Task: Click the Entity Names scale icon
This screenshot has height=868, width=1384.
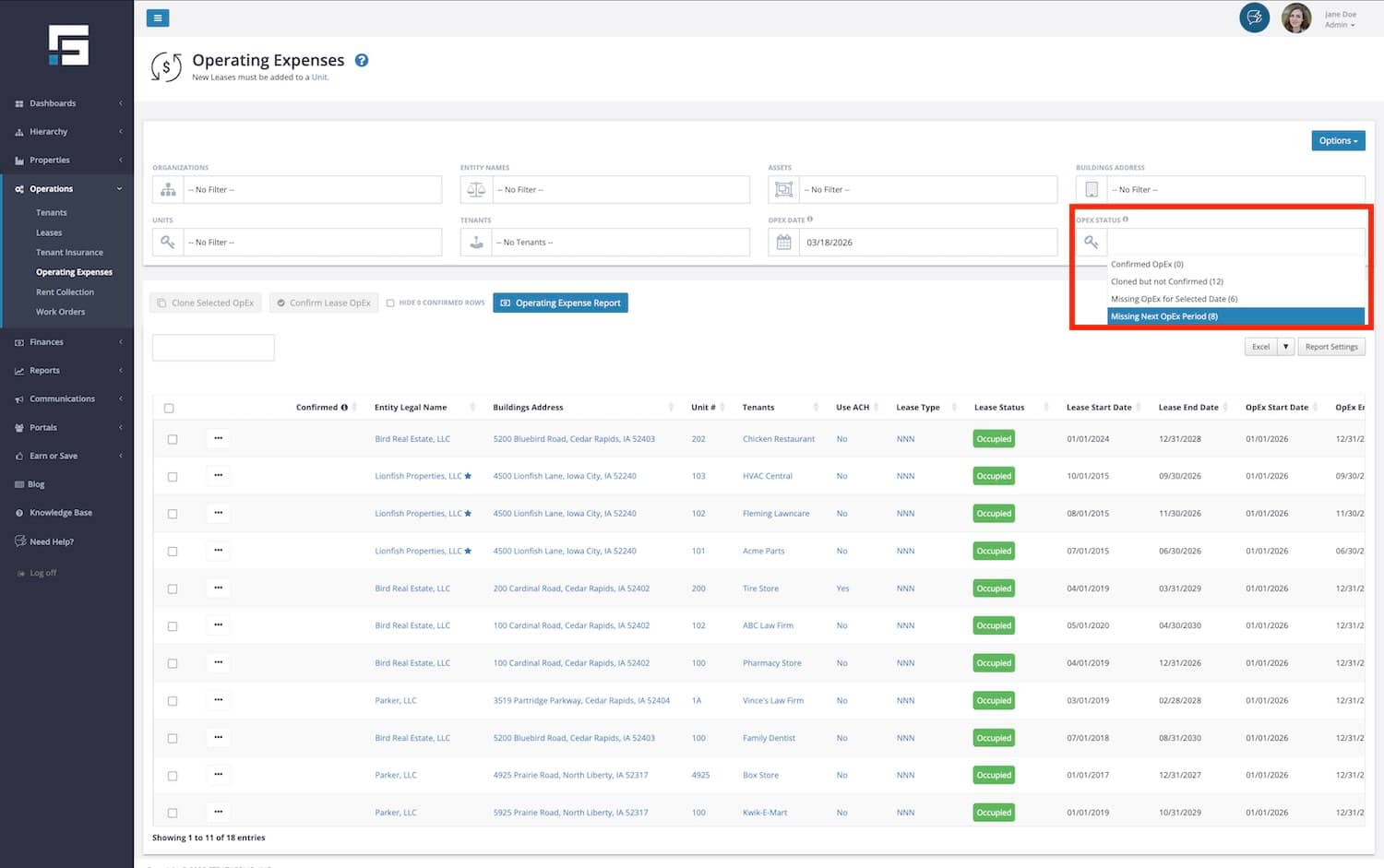Action: pyautogui.click(x=476, y=190)
